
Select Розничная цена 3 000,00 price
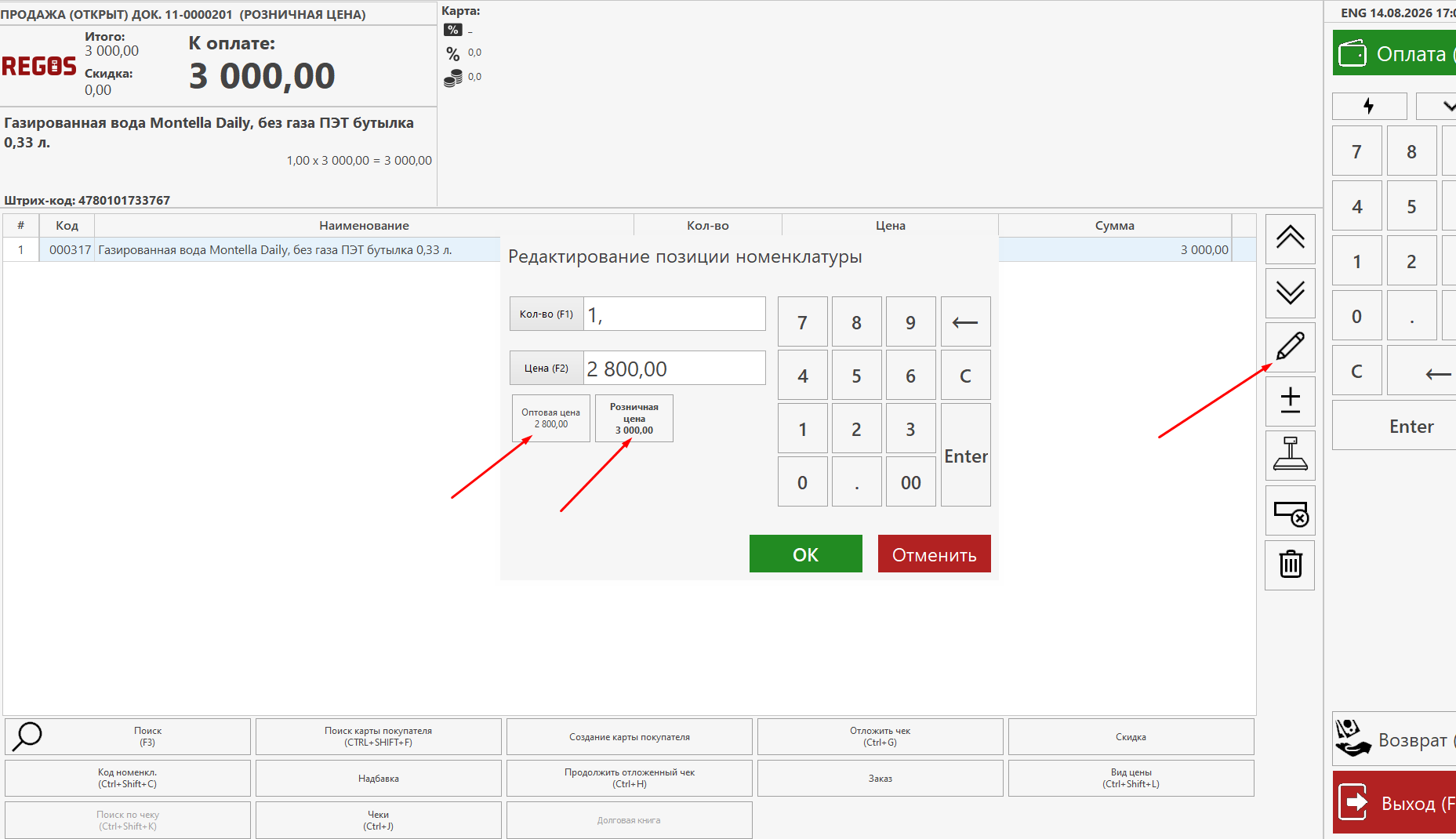tap(634, 419)
